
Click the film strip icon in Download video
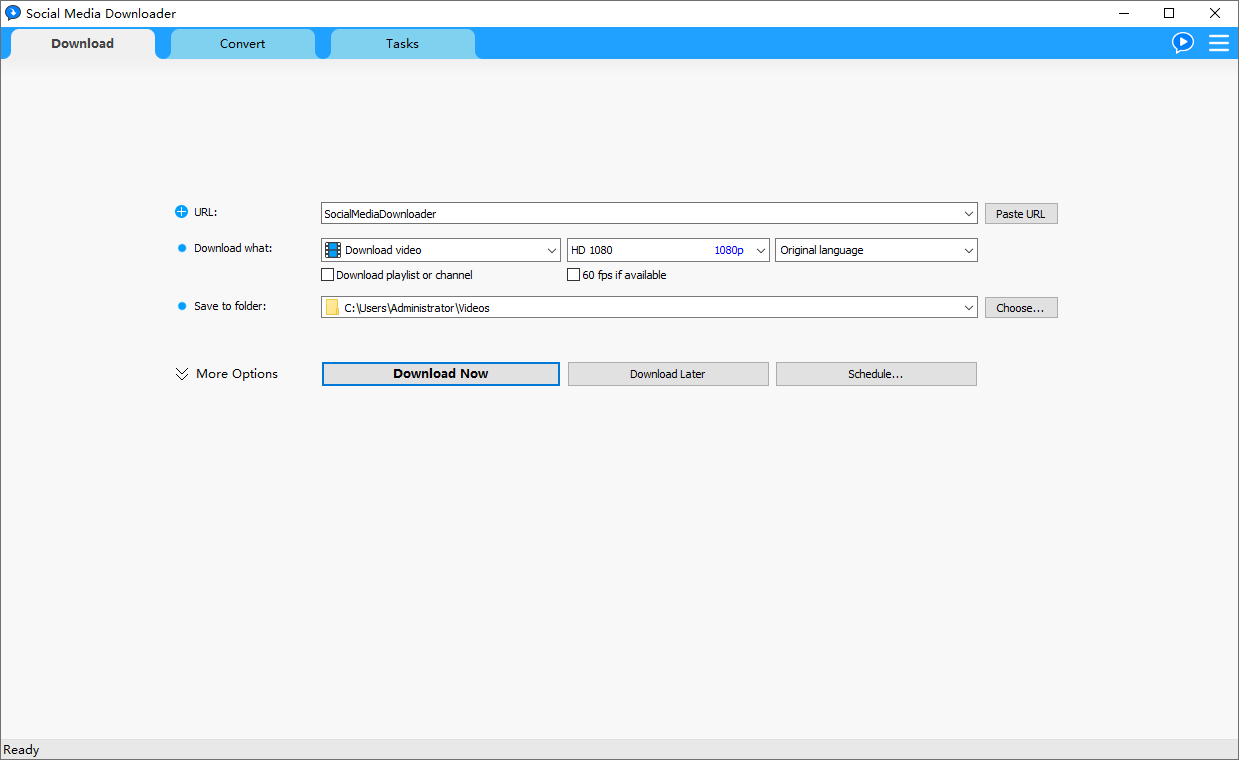333,250
